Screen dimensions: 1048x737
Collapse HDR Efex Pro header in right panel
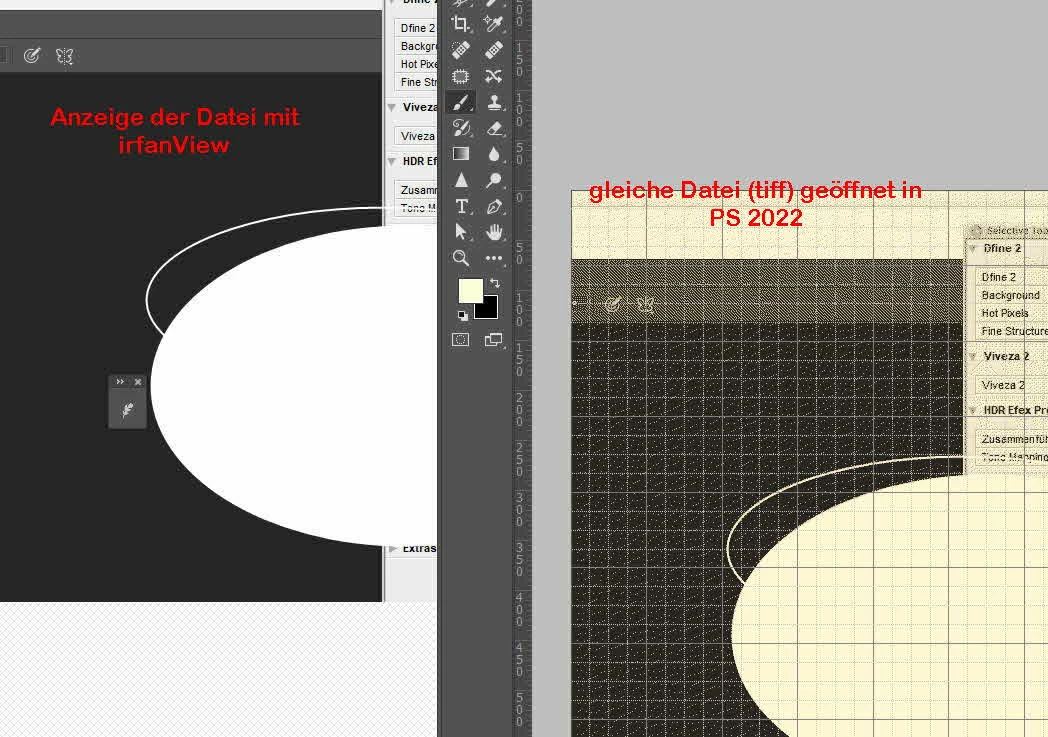pos(973,410)
